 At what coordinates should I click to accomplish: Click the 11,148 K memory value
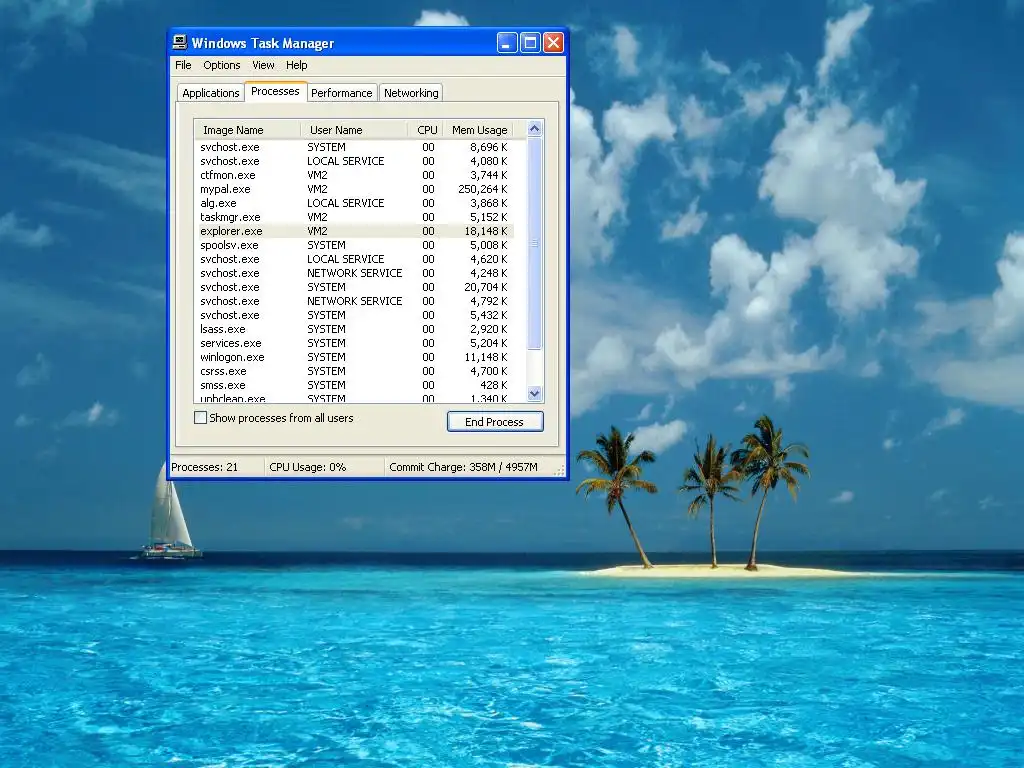tap(486, 357)
